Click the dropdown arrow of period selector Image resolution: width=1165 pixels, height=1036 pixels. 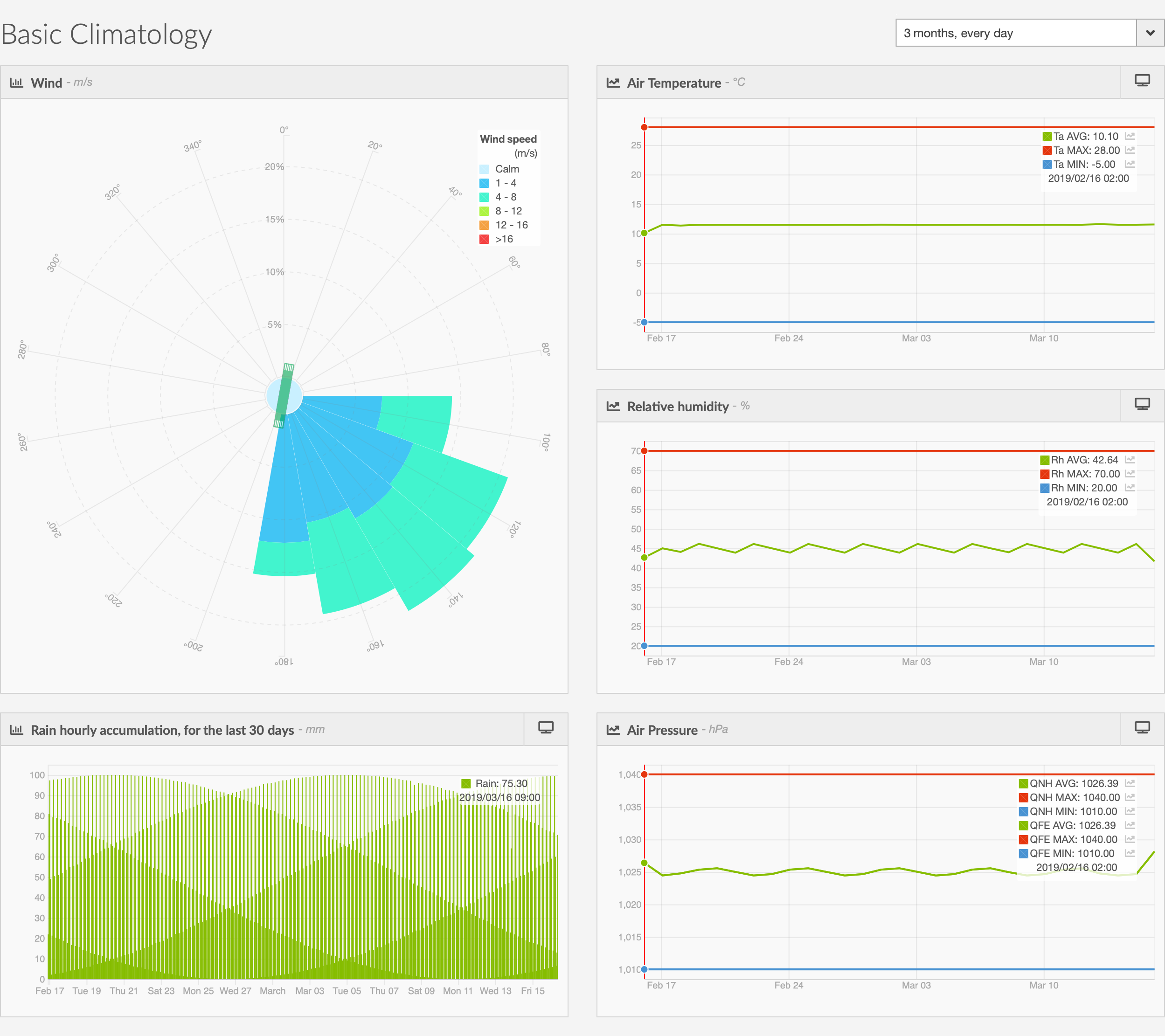[x=1150, y=33]
